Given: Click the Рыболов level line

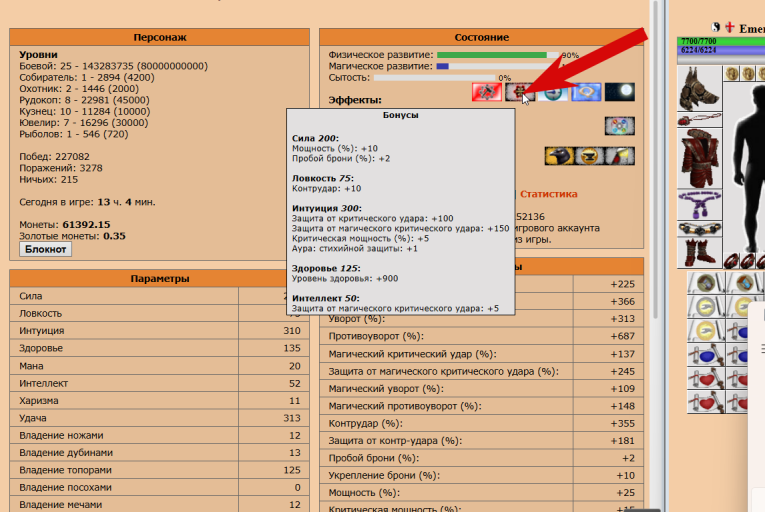Looking at the screenshot, I should [x=74, y=134].
